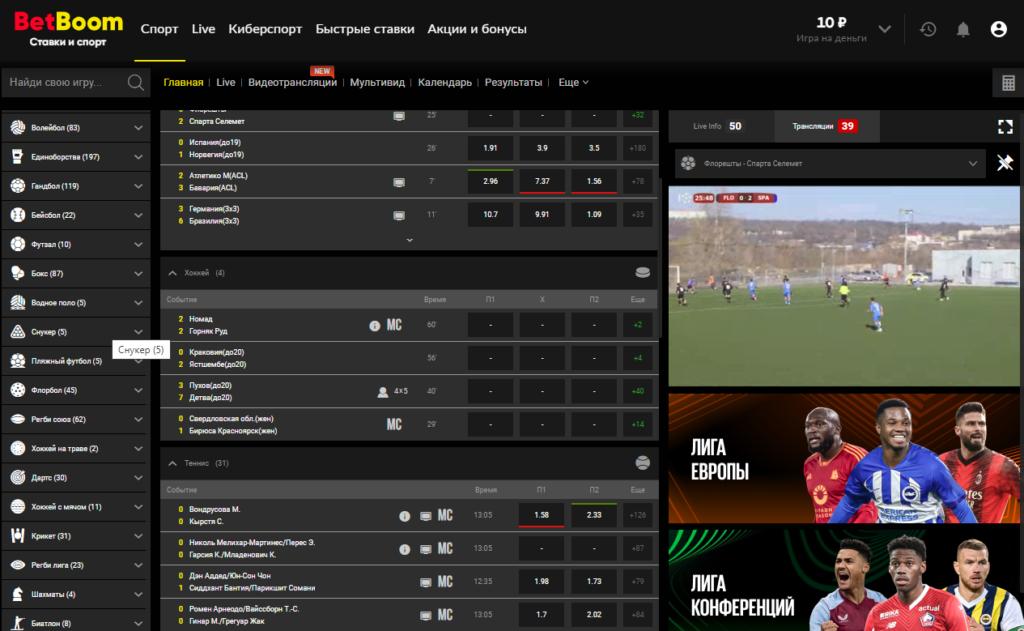Click the Бокс glove icon
The image size is (1024, 631).
18,274
